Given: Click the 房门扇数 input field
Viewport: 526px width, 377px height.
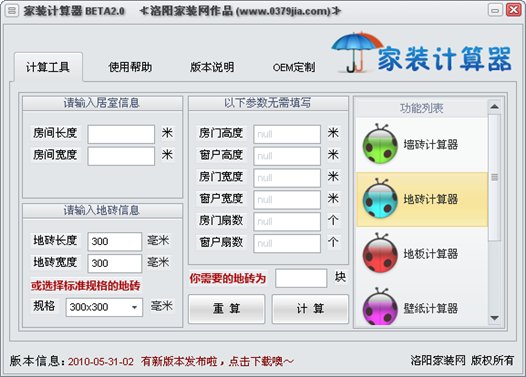Looking at the screenshot, I should (x=287, y=221).
